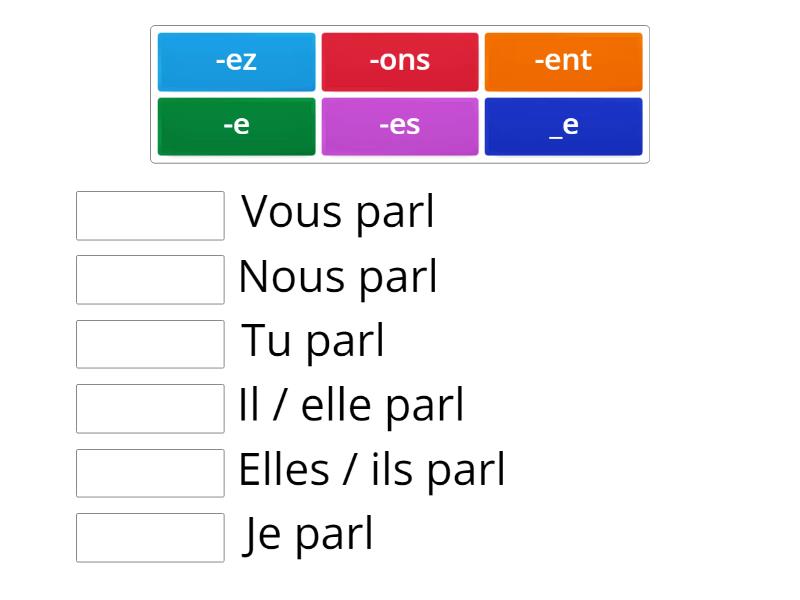Click the Elles / ils parl text

point(371,470)
